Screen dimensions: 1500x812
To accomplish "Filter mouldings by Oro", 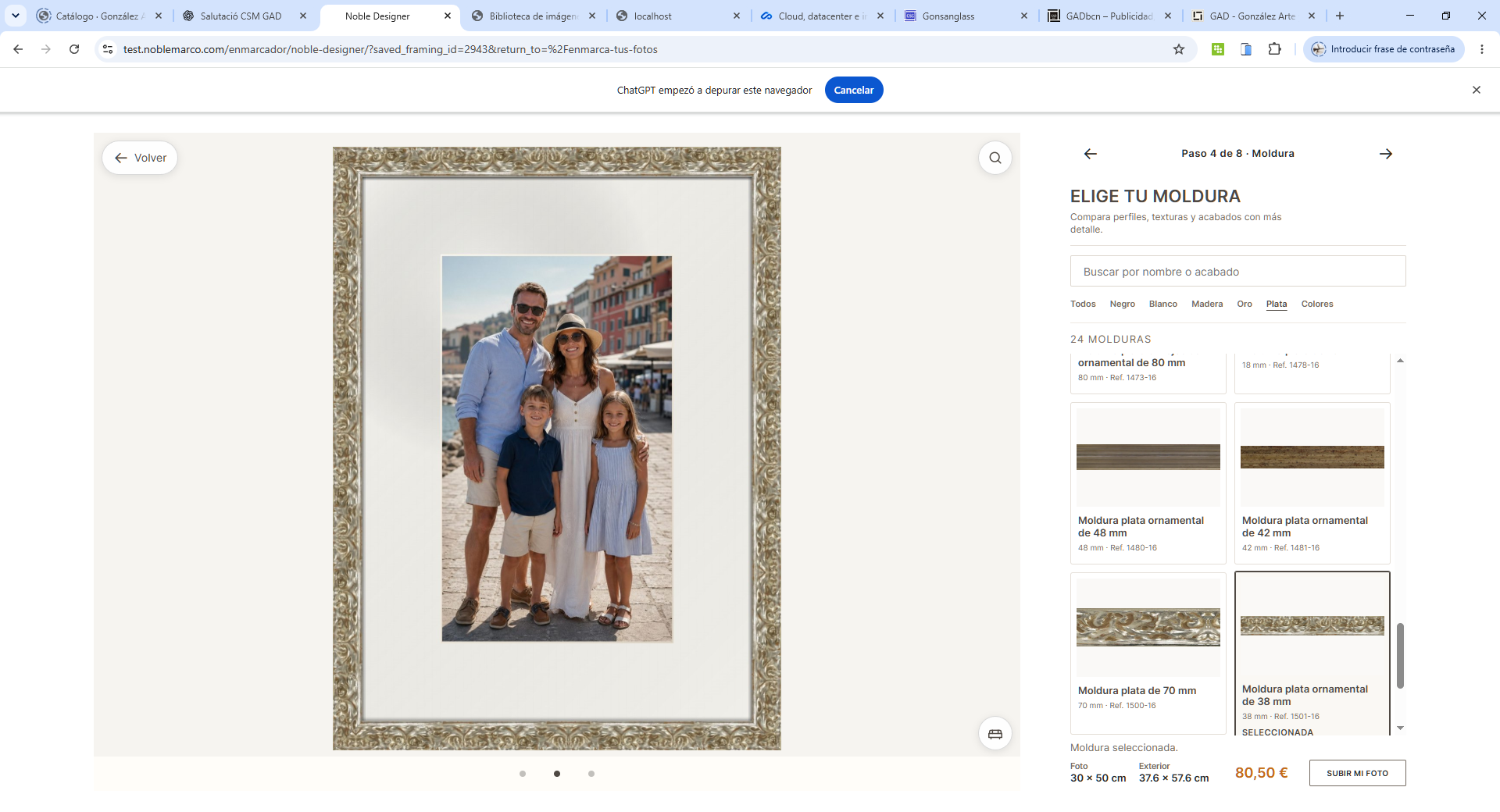I will (x=1245, y=304).
